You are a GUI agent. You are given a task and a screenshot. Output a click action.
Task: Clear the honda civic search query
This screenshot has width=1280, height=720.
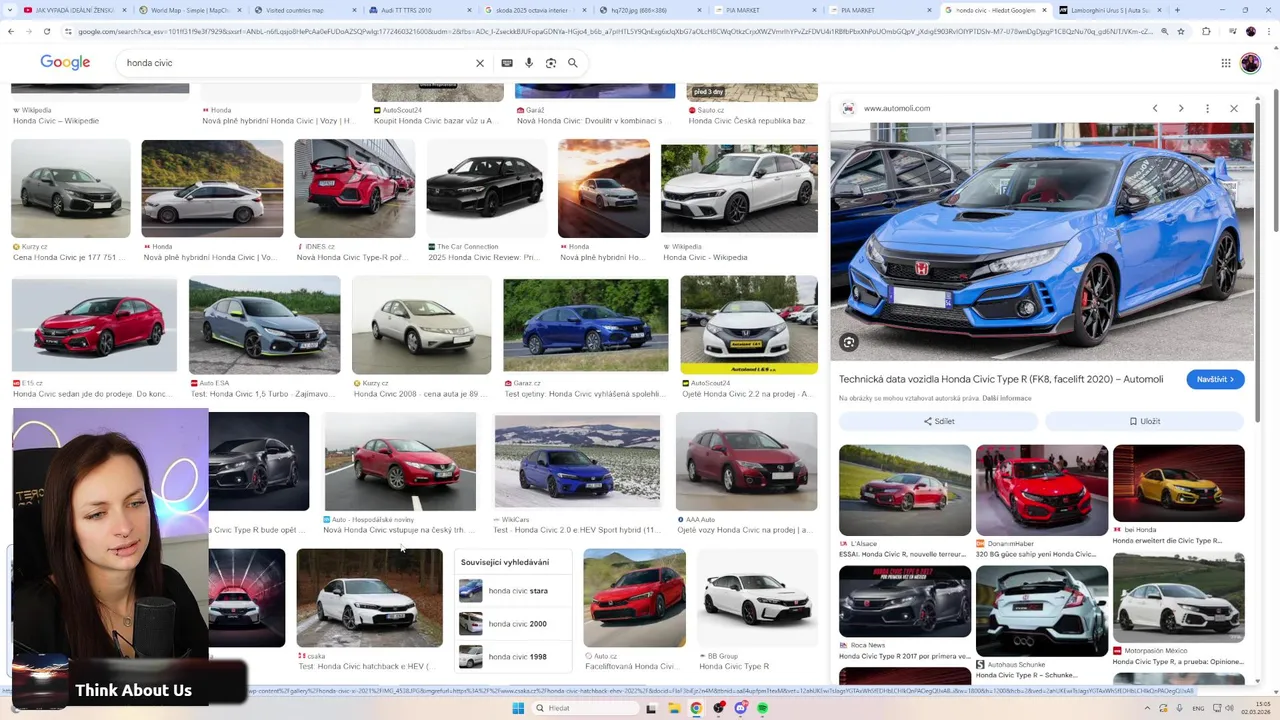click(480, 63)
